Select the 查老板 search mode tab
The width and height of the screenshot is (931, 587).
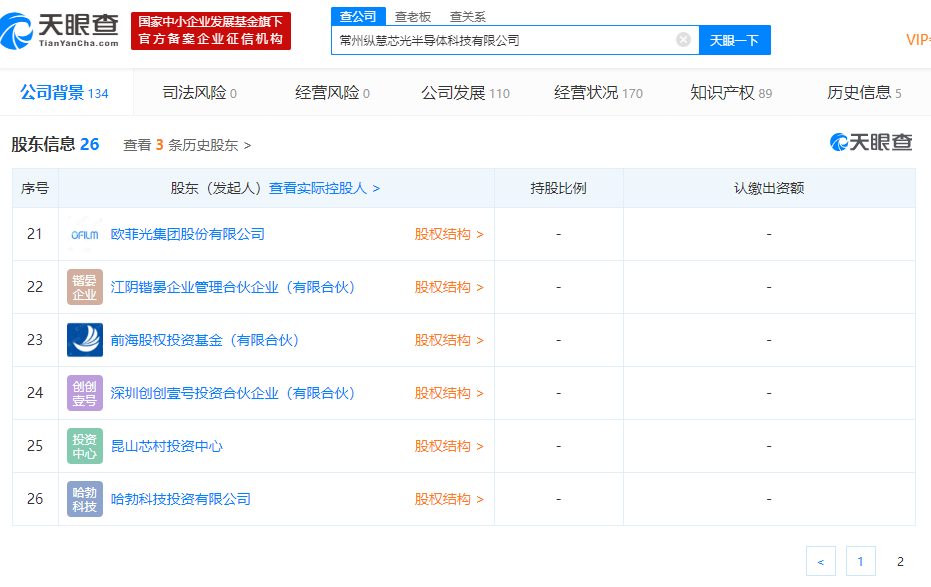412,16
